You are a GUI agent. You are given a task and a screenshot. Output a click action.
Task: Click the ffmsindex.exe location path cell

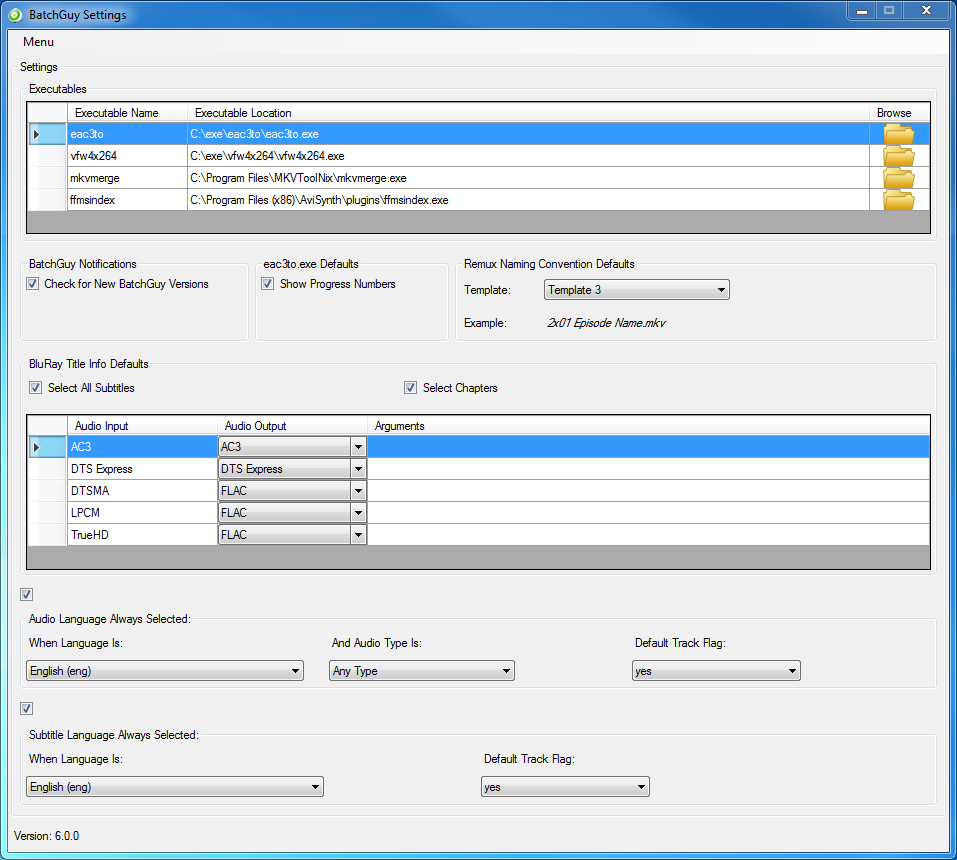click(529, 200)
